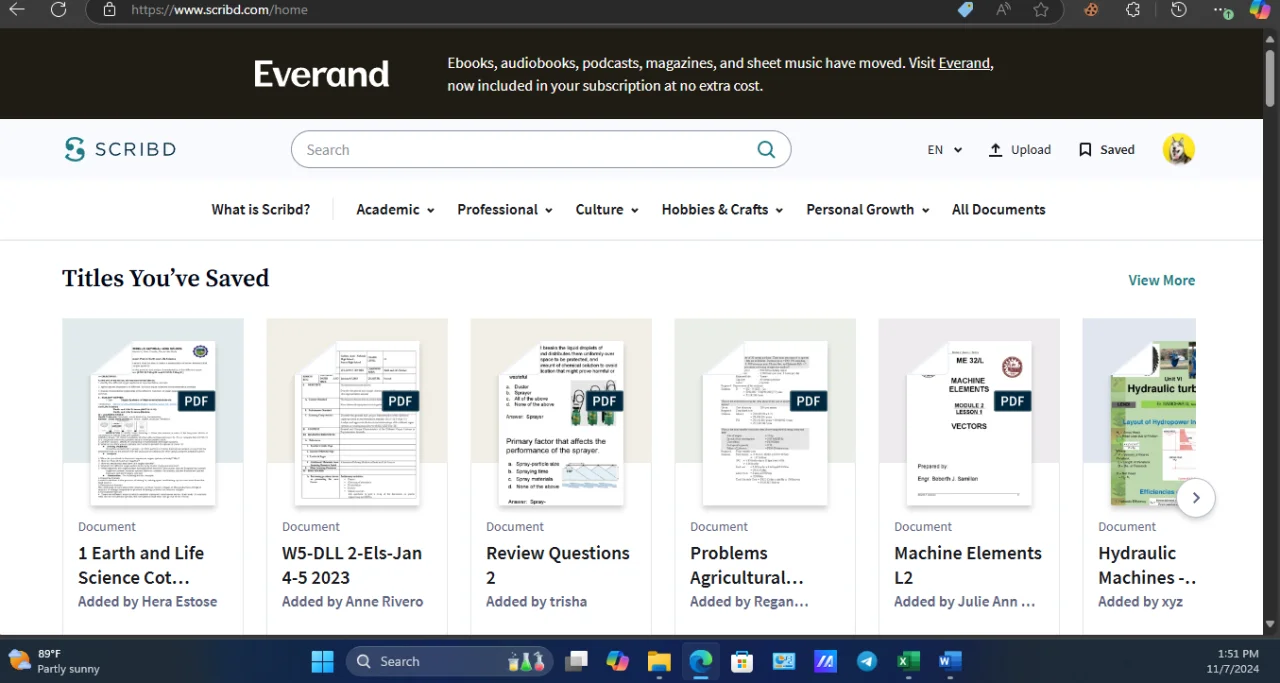
Task: Expand the Professional menu
Action: tap(505, 210)
